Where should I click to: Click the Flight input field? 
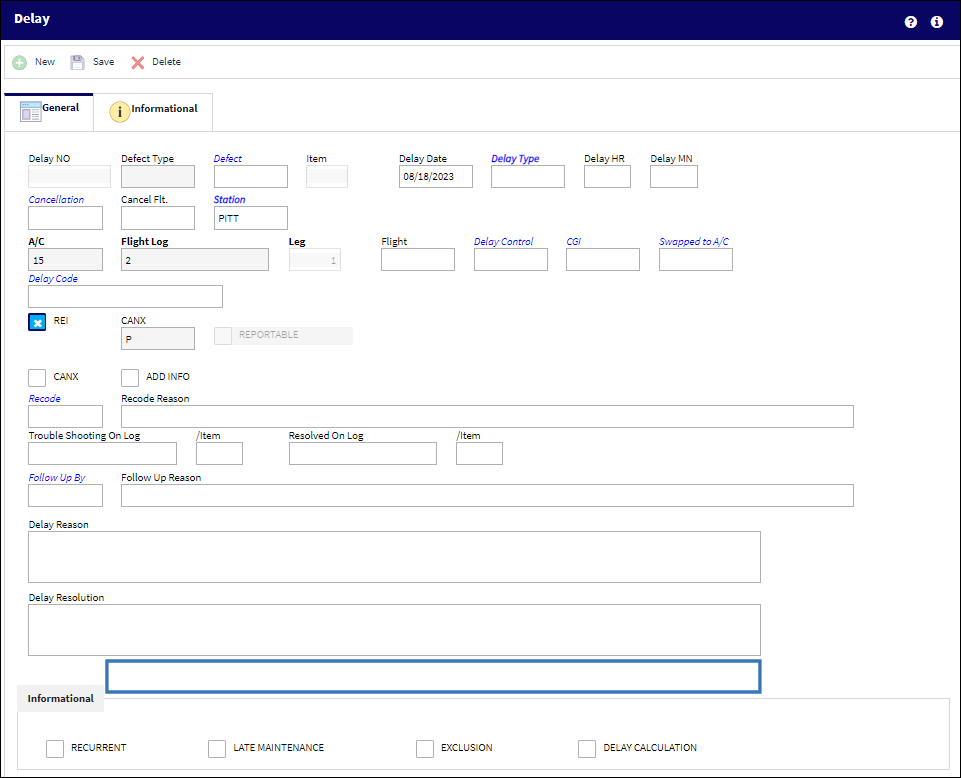point(418,260)
